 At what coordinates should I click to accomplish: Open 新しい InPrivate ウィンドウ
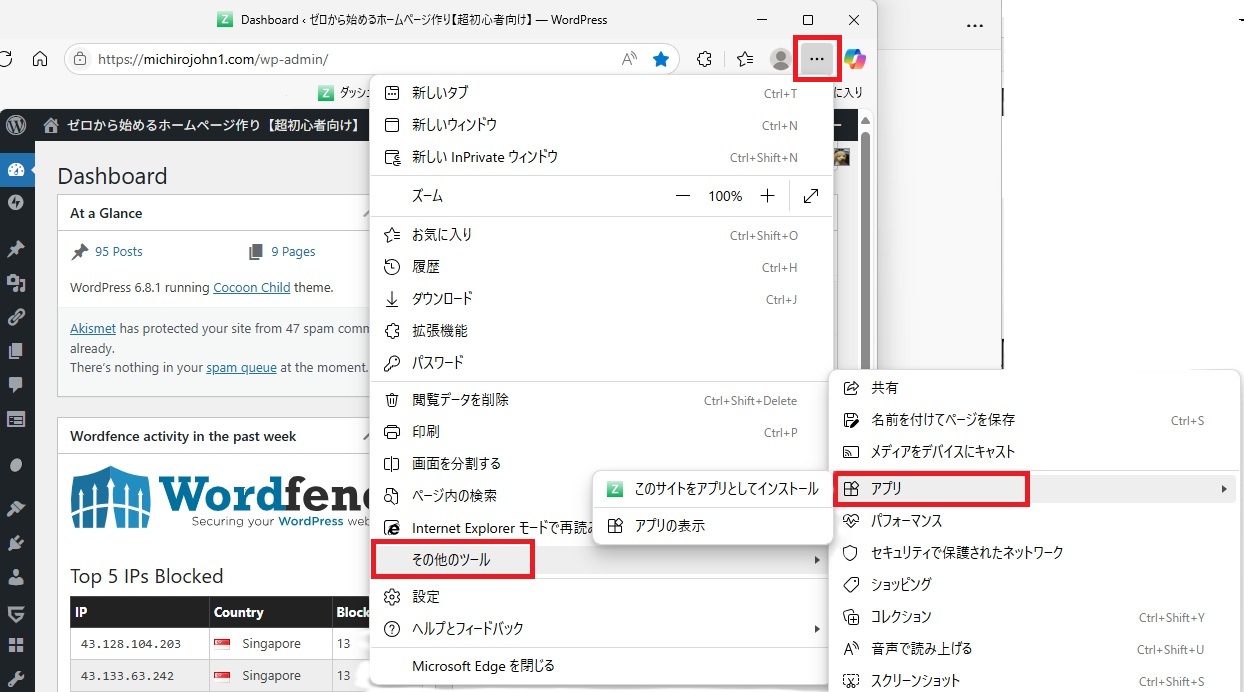(601, 157)
